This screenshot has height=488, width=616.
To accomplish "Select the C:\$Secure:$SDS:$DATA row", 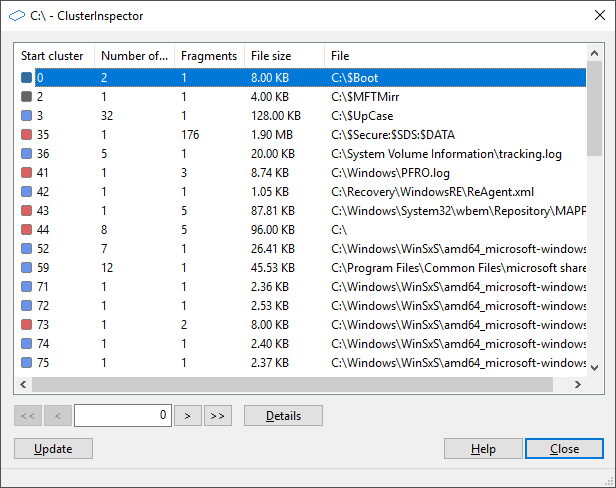I will pos(301,134).
